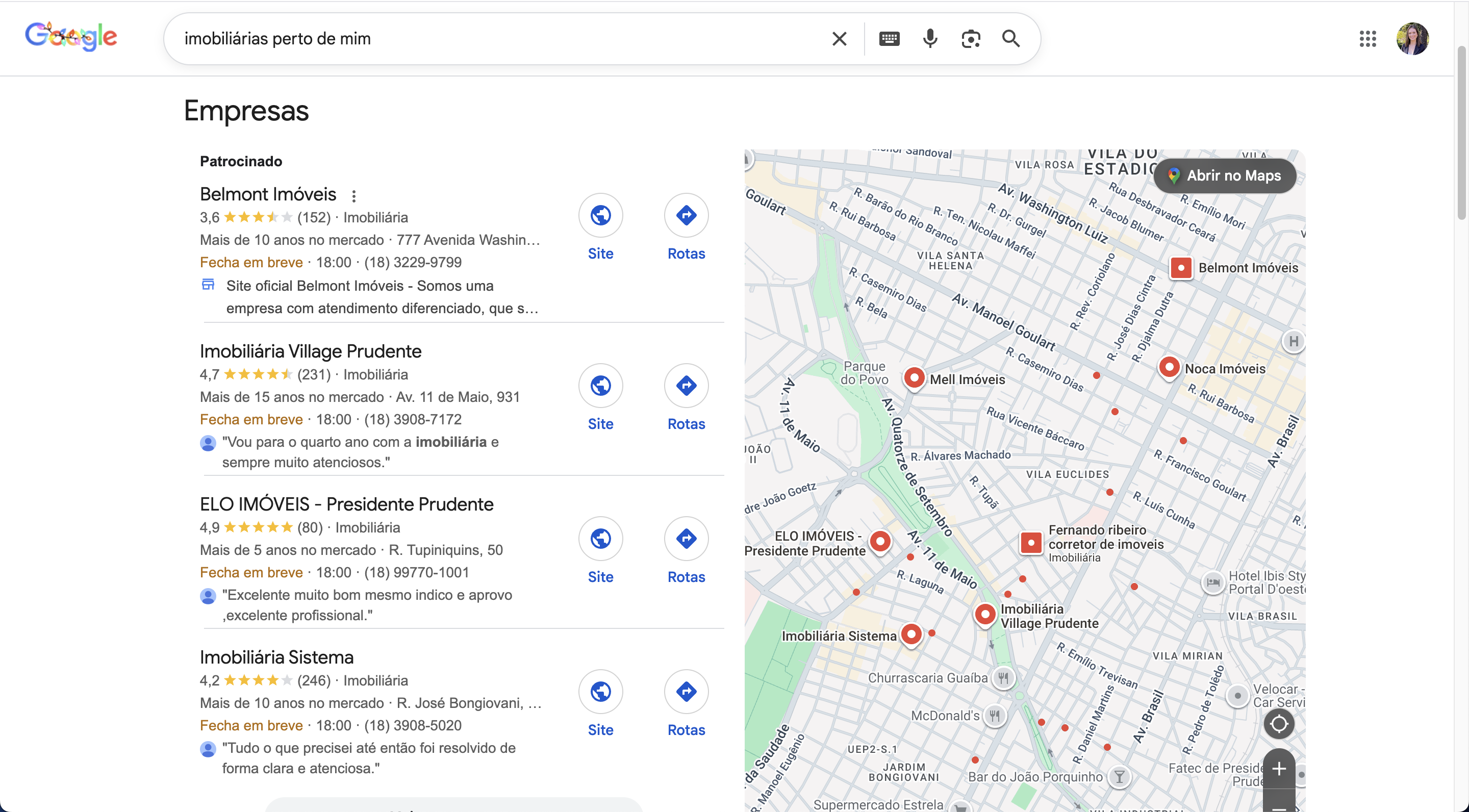The height and width of the screenshot is (812, 1469).
Task: Center map on my current location
Action: pos(1279,724)
